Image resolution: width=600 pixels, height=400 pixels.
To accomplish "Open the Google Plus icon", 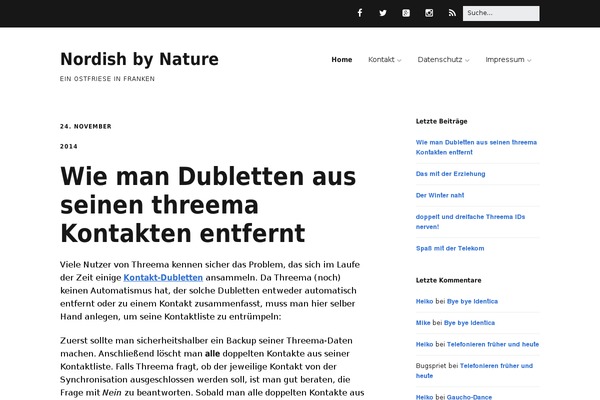I will coord(406,13).
